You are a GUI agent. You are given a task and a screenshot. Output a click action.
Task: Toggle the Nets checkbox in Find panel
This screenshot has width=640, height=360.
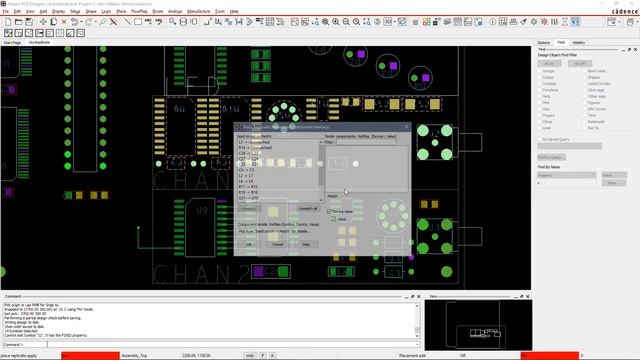coord(540,96)
